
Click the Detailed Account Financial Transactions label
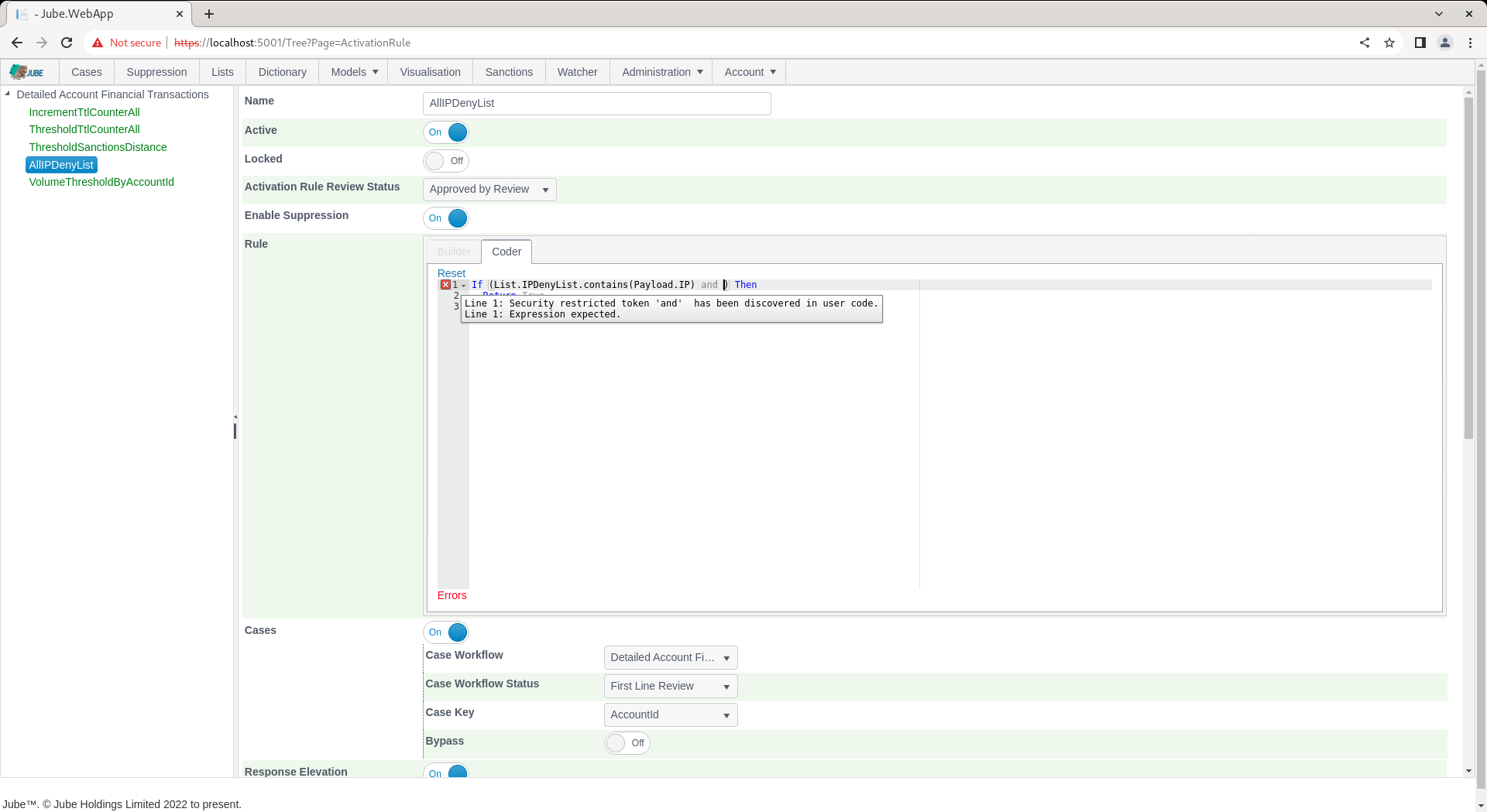(x=112, y=94)
